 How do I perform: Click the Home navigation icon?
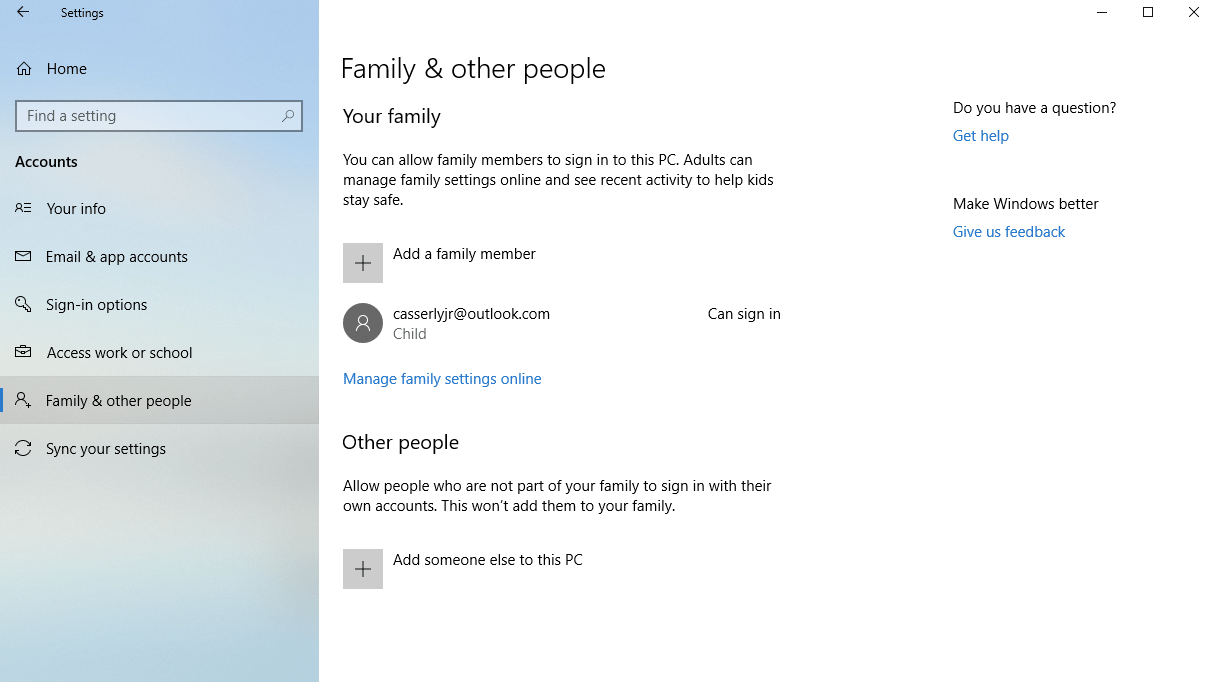coord(22,68)
